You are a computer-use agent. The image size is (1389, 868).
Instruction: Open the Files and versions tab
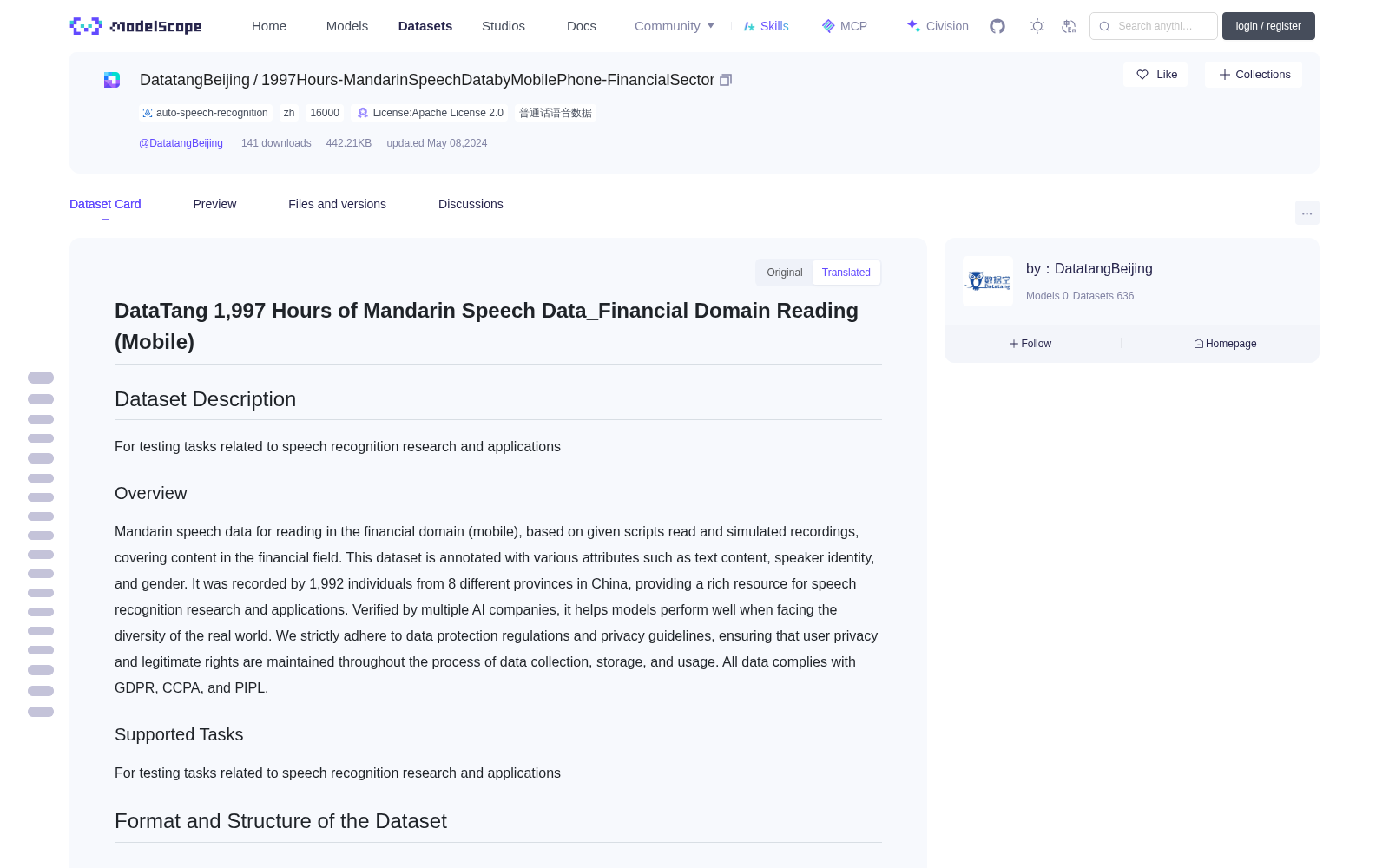337,204
